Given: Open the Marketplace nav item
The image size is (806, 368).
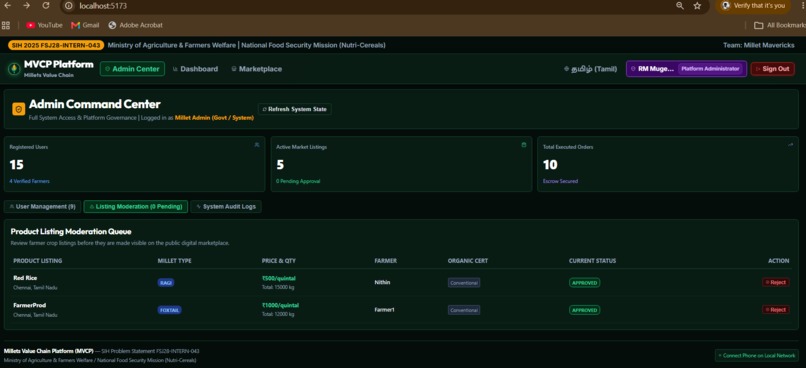Looking at the screenshot, I should click(x=257, y=69).
